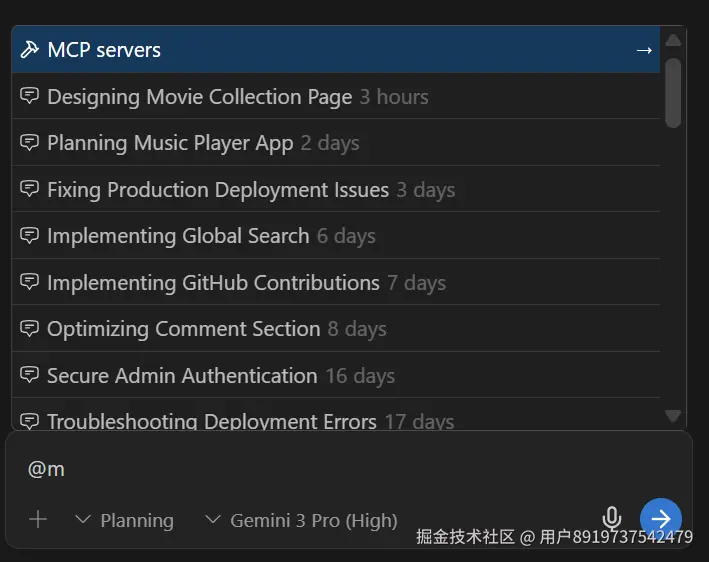Click chat icon beside Designing Movie Collection Page
This screenshot has height=562, width=709.
[x=30, y=97]
